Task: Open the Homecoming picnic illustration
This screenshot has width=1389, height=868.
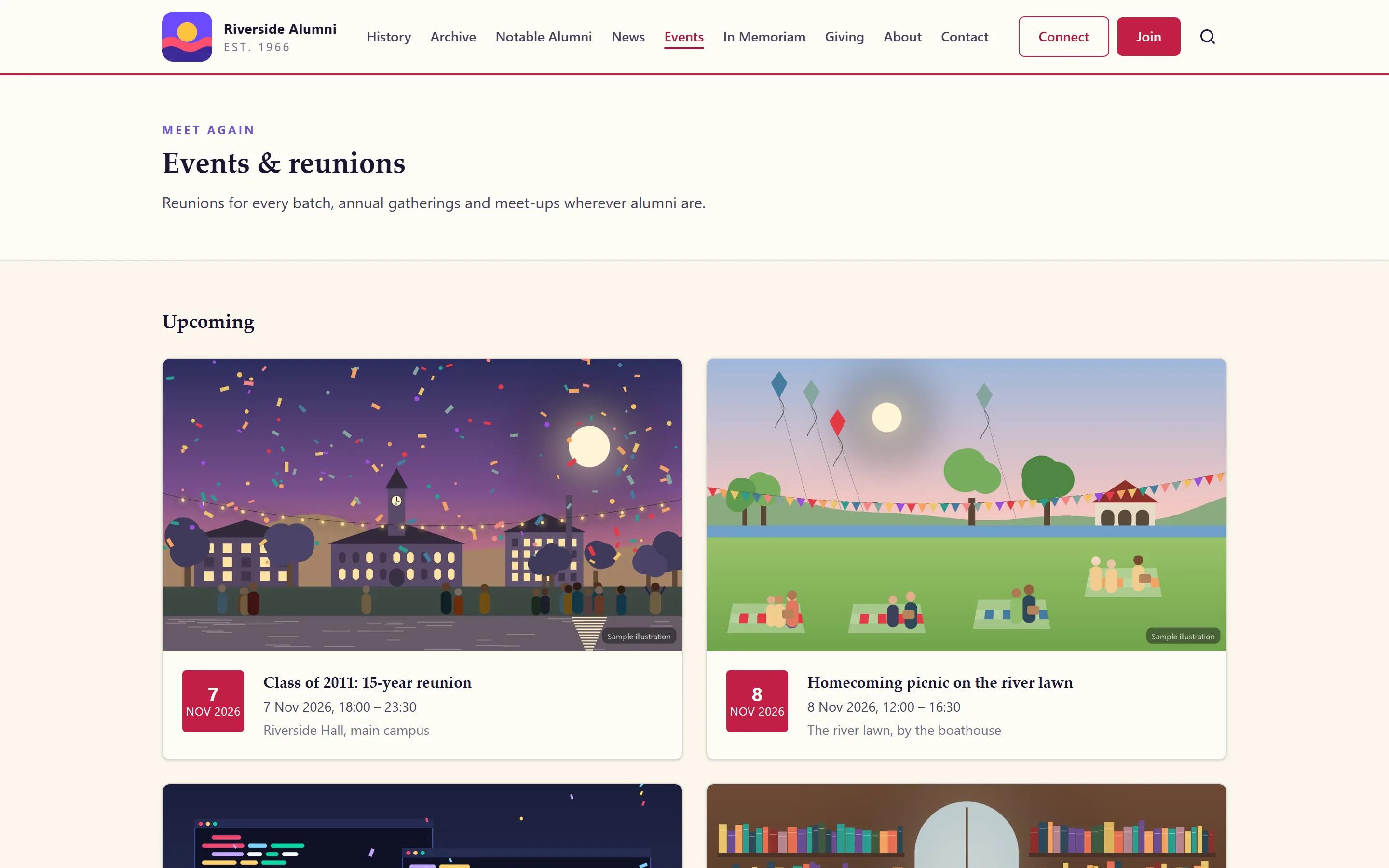Action: (x=967, y=504)
